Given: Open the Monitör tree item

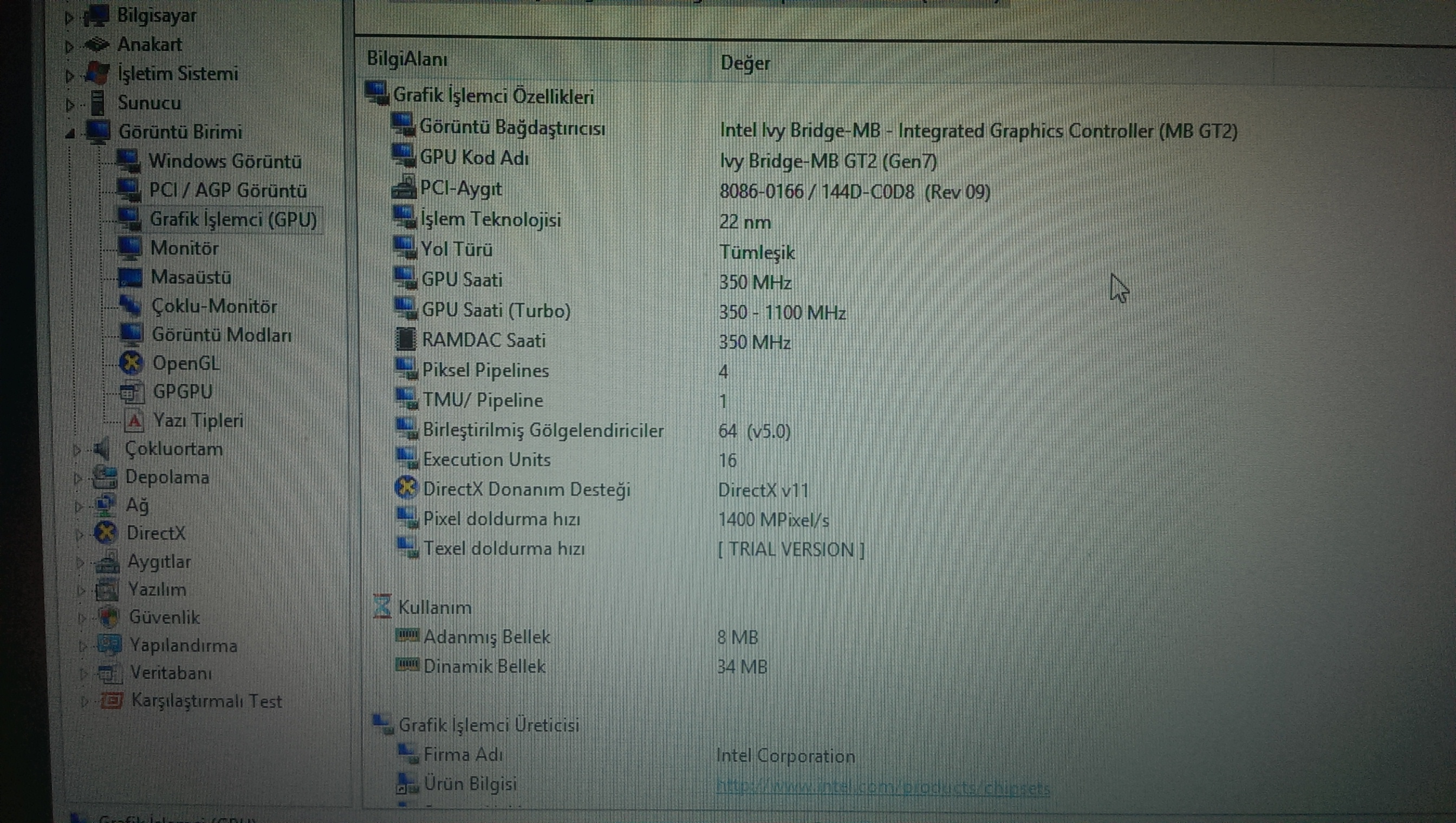Looking at the screenshot, I should (184, 247).
